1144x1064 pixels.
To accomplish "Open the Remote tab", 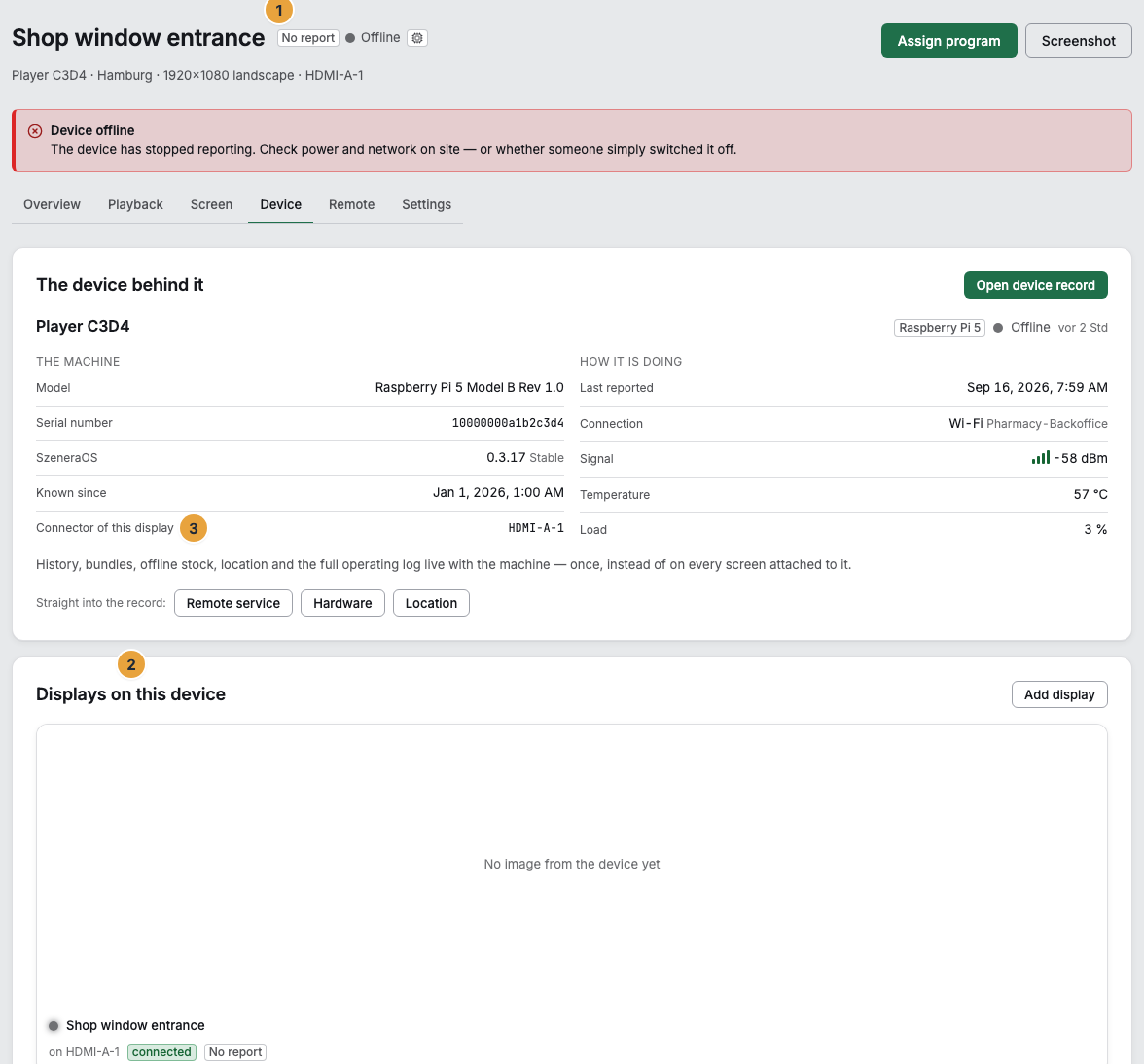I will (x=352, y=205).
